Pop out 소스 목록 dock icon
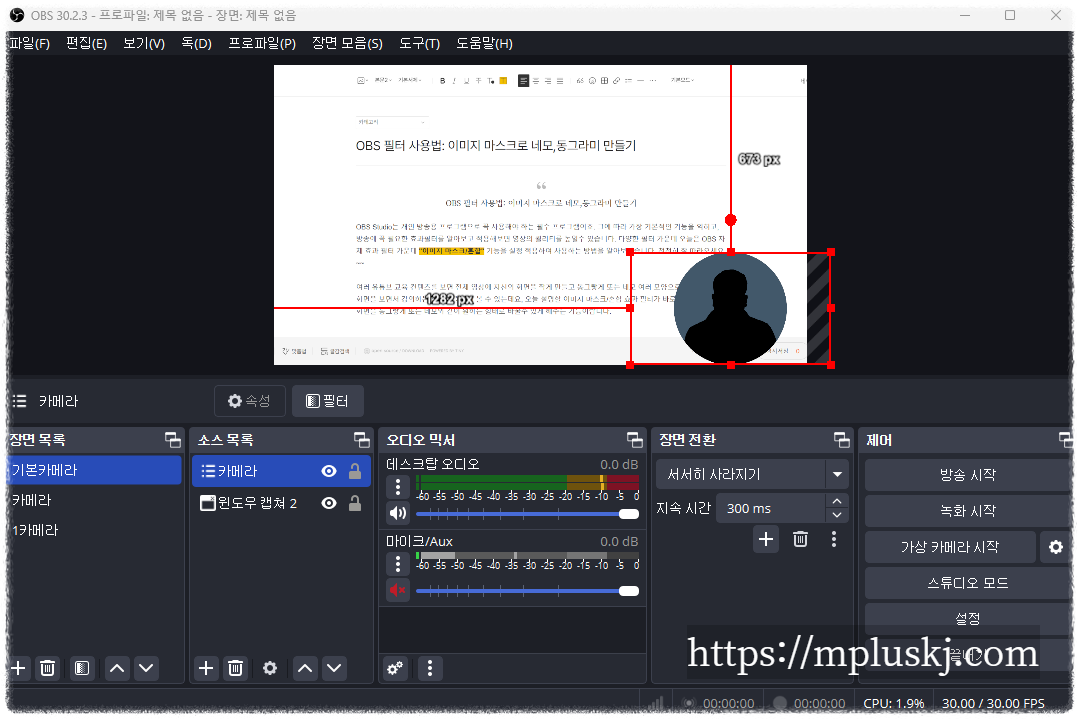The width and height of the screenshot is (1080, 719). (x=362, y=439)
